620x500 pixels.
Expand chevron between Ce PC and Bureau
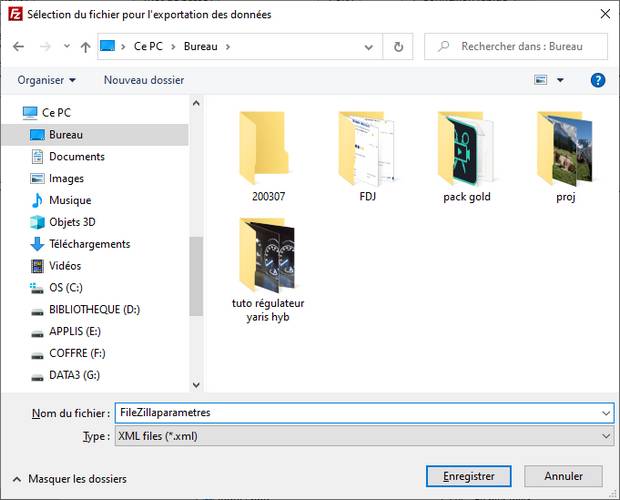(x=173, y=47)
